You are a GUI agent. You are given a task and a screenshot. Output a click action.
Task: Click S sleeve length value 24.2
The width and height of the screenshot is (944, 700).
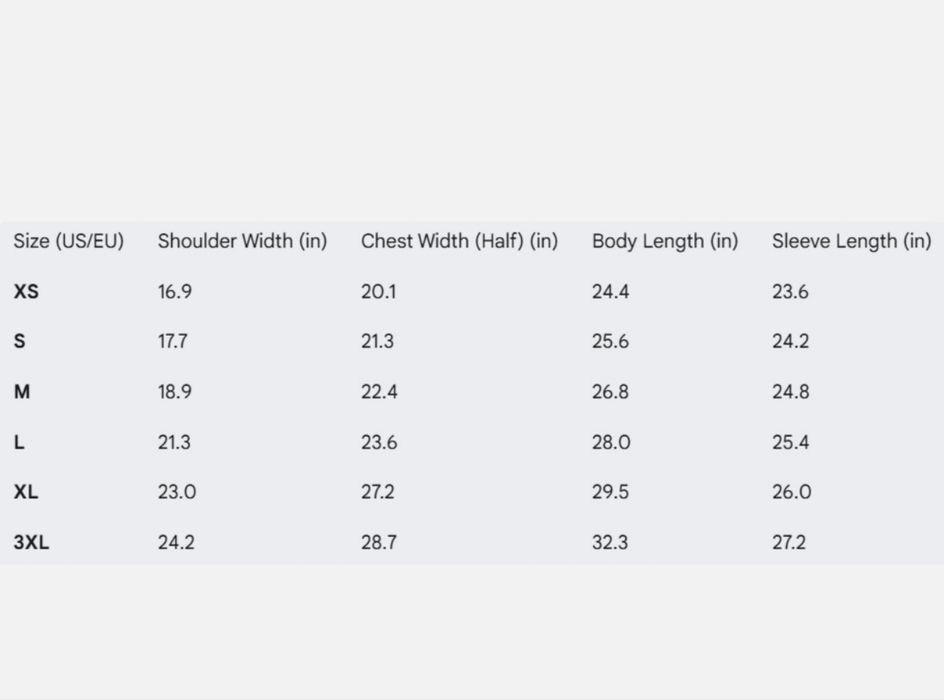tap(790, 341)
